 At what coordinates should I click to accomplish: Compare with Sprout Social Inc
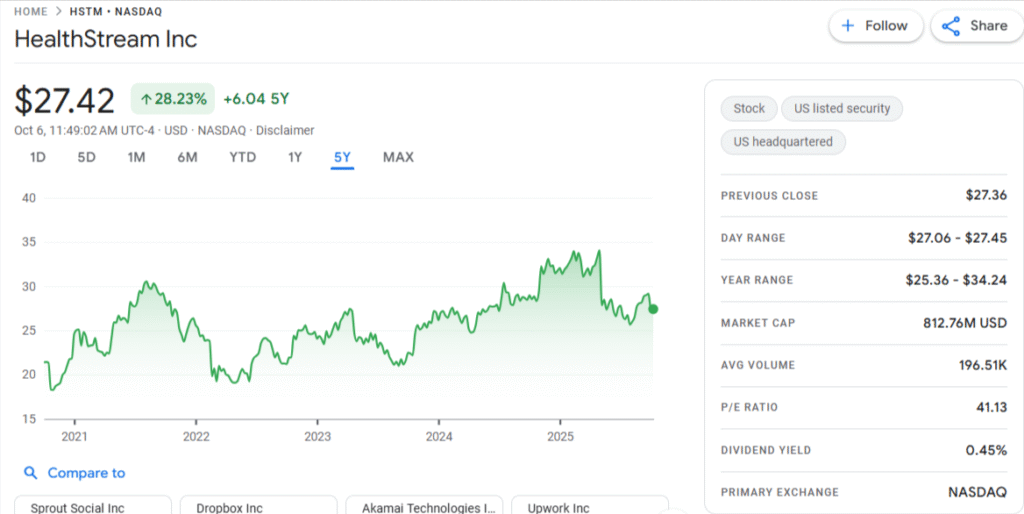[92, 507]
